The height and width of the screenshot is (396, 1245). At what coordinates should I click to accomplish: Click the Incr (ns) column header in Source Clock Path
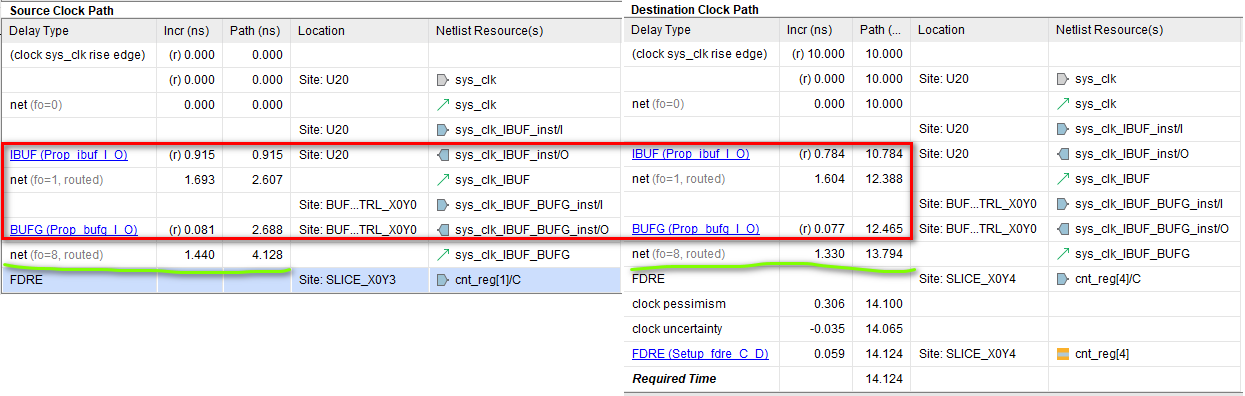[190, 31]
